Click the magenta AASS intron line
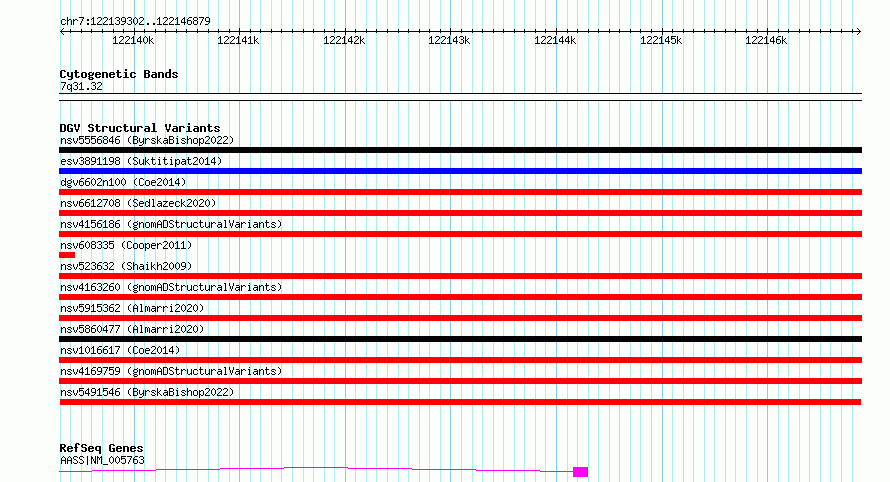Viewport: 890px width, 482px height. [x=316, y=468]
